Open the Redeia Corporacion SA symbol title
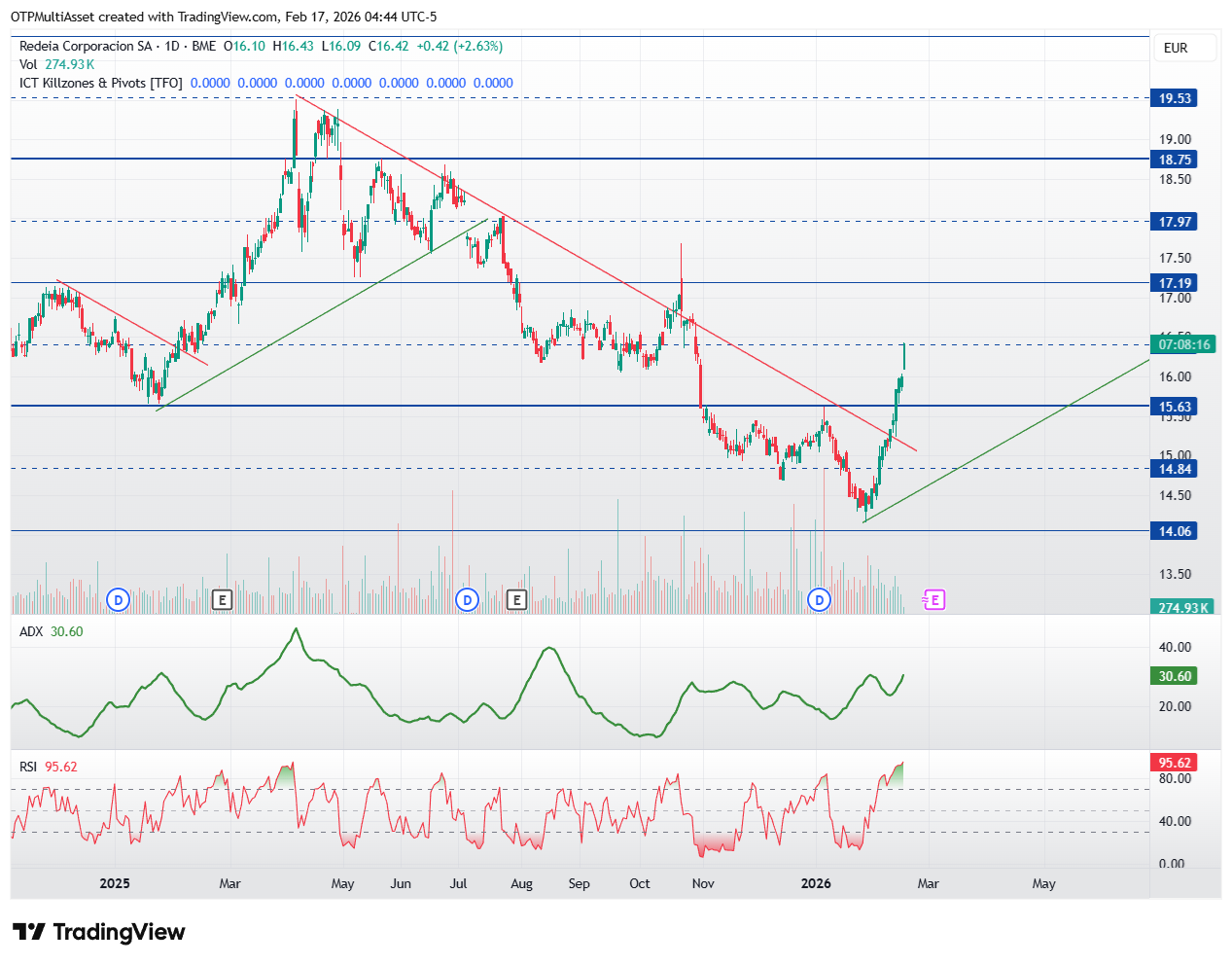This screenshot has width=1232, height=965. click(86, 46)
